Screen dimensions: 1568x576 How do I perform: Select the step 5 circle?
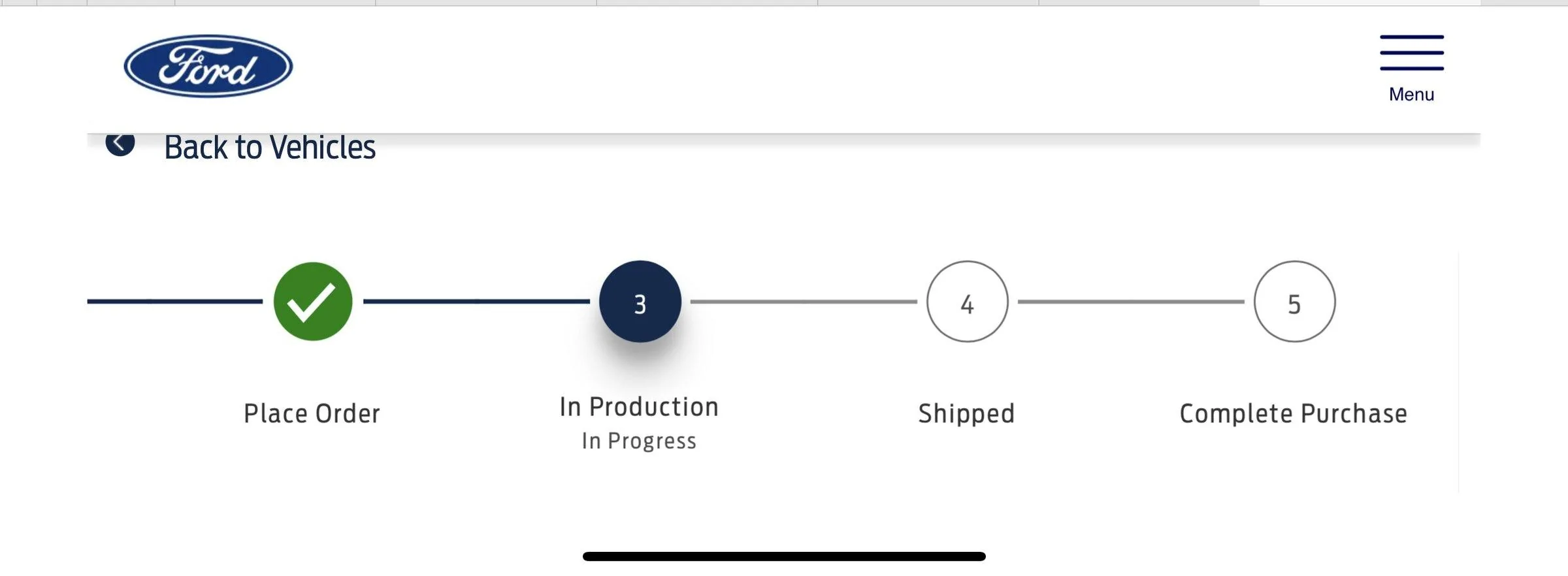(x=1295, y=302)
